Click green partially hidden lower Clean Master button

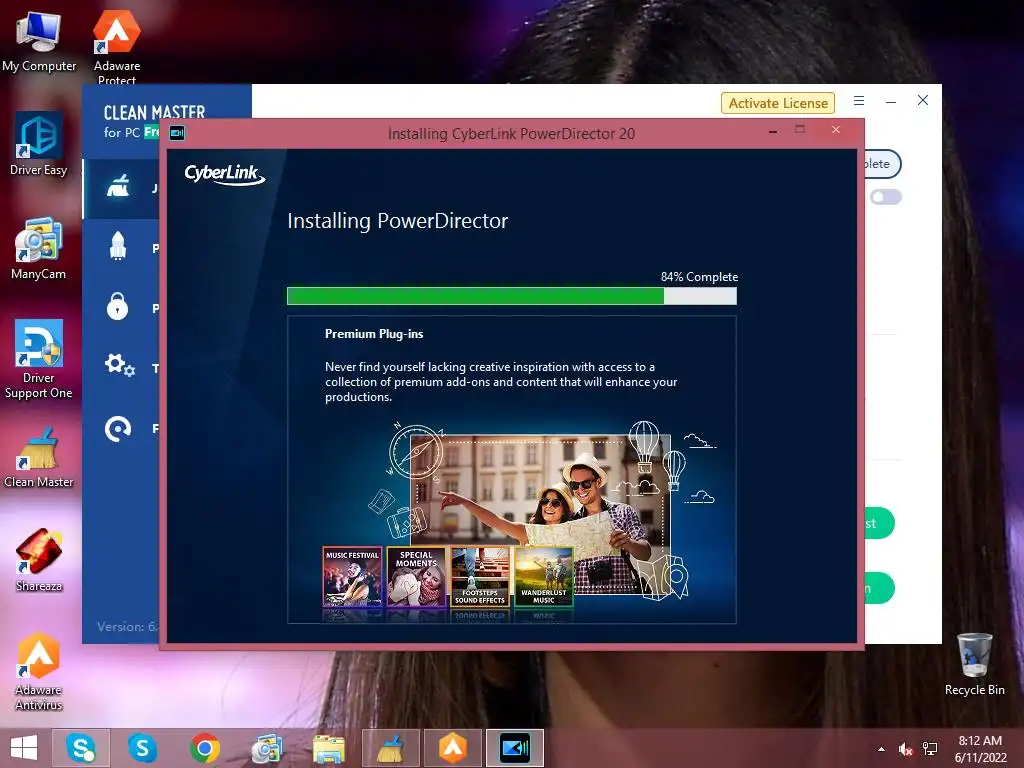(x=879, y=588)
